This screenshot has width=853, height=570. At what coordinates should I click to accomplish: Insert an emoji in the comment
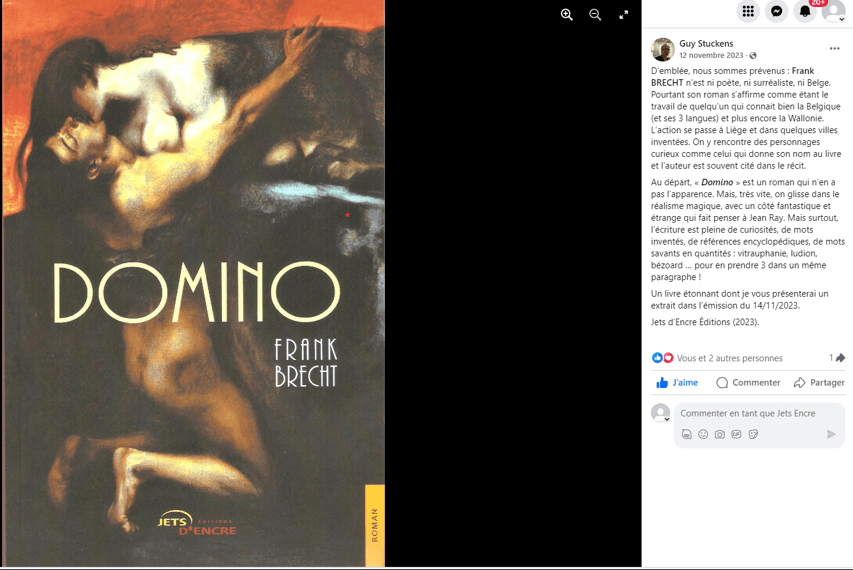[703, 434]
